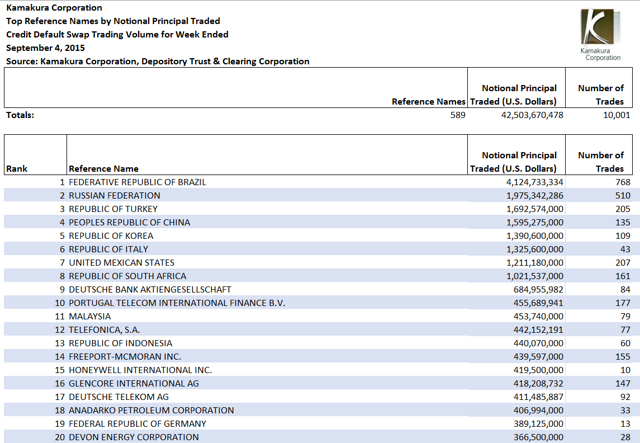Select Germany's notional value 389,125,000

click(x=538, y=425)
